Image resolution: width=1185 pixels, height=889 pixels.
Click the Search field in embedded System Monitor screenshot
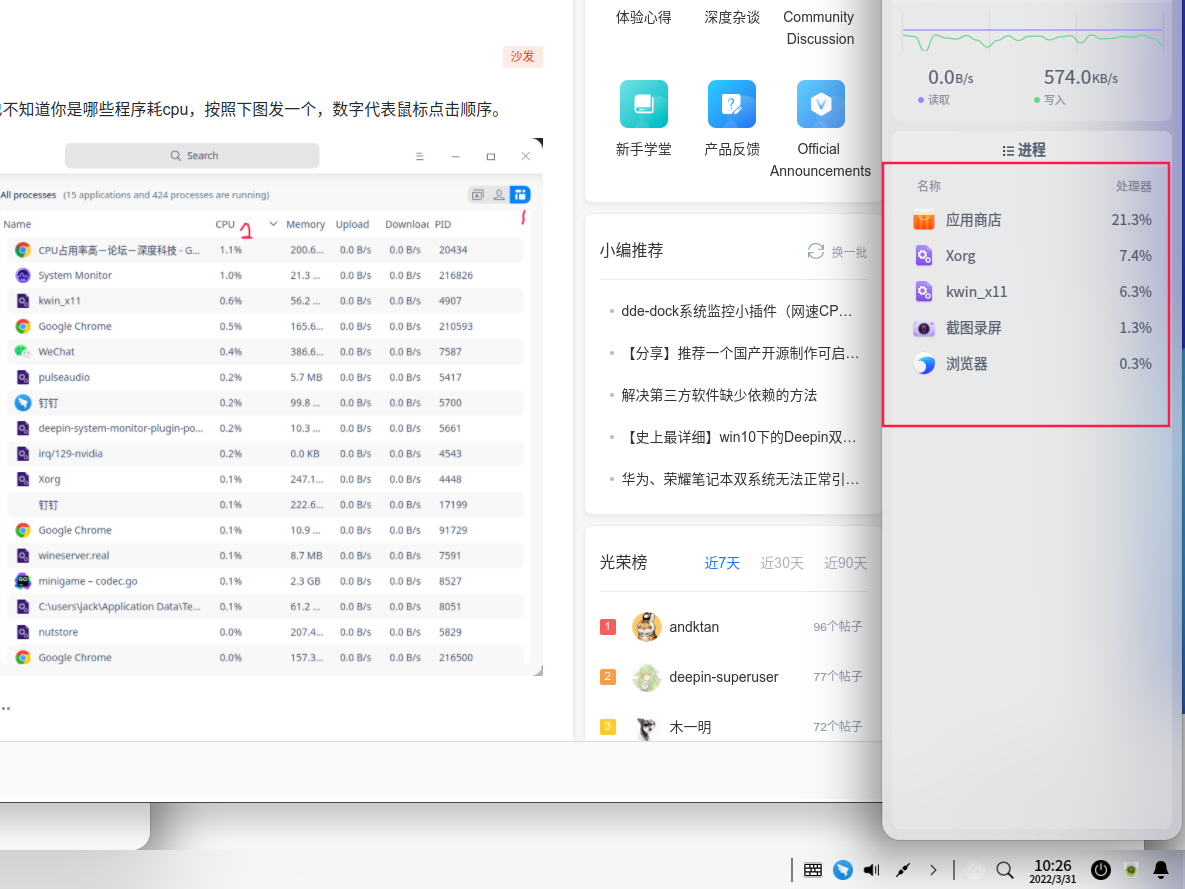[192, 156]
